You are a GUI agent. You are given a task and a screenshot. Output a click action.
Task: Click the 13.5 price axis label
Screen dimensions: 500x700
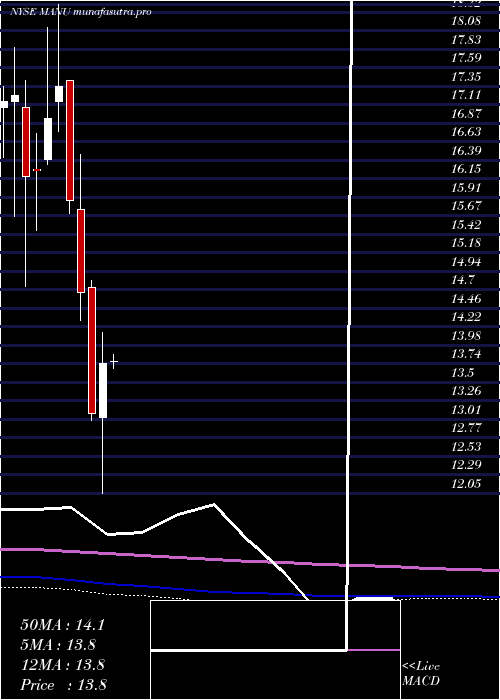tap(463, 372)
